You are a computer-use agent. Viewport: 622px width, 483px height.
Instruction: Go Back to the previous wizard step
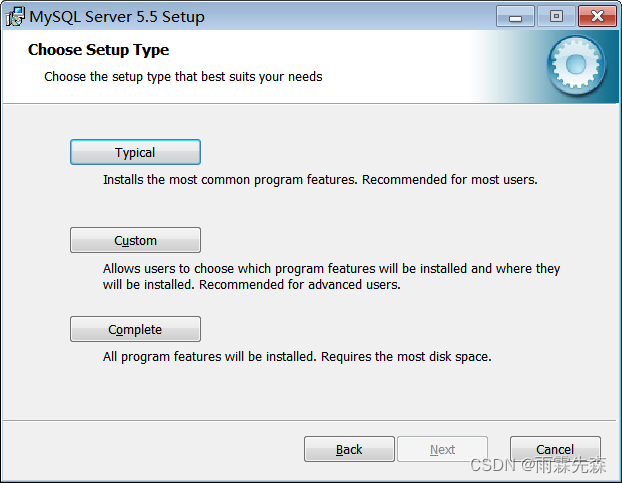point(349,449)
